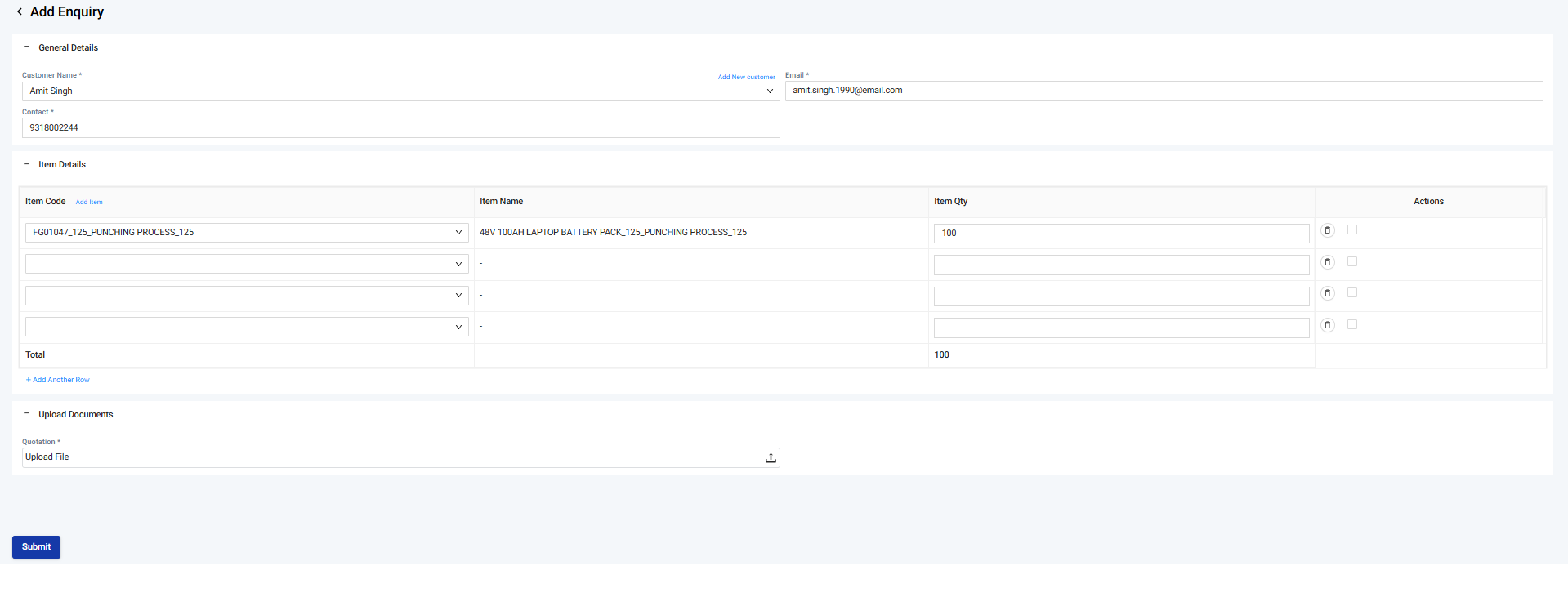Click Add Another Row link
The height and width of the screenshot is (606, 1568).
click(58, 380)
